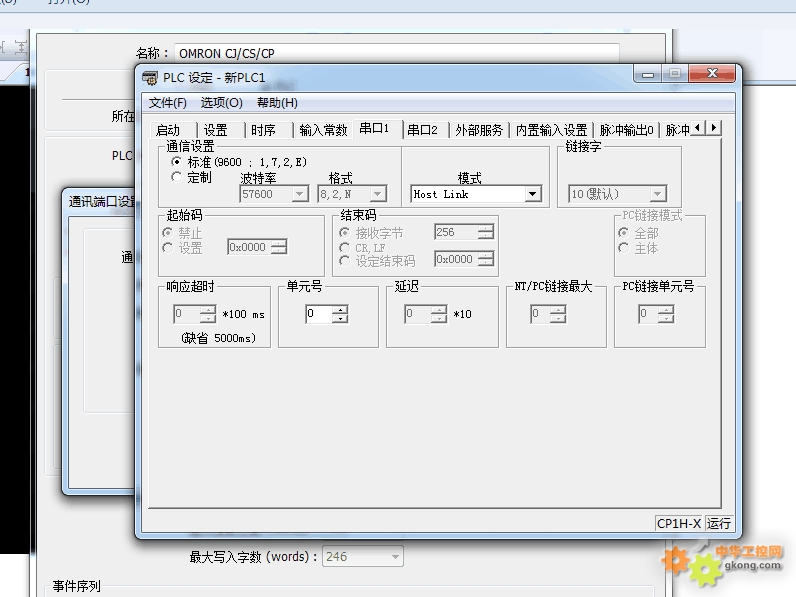
Task: Click the 响应超时 stepper arrows
Action: [208, 314]
